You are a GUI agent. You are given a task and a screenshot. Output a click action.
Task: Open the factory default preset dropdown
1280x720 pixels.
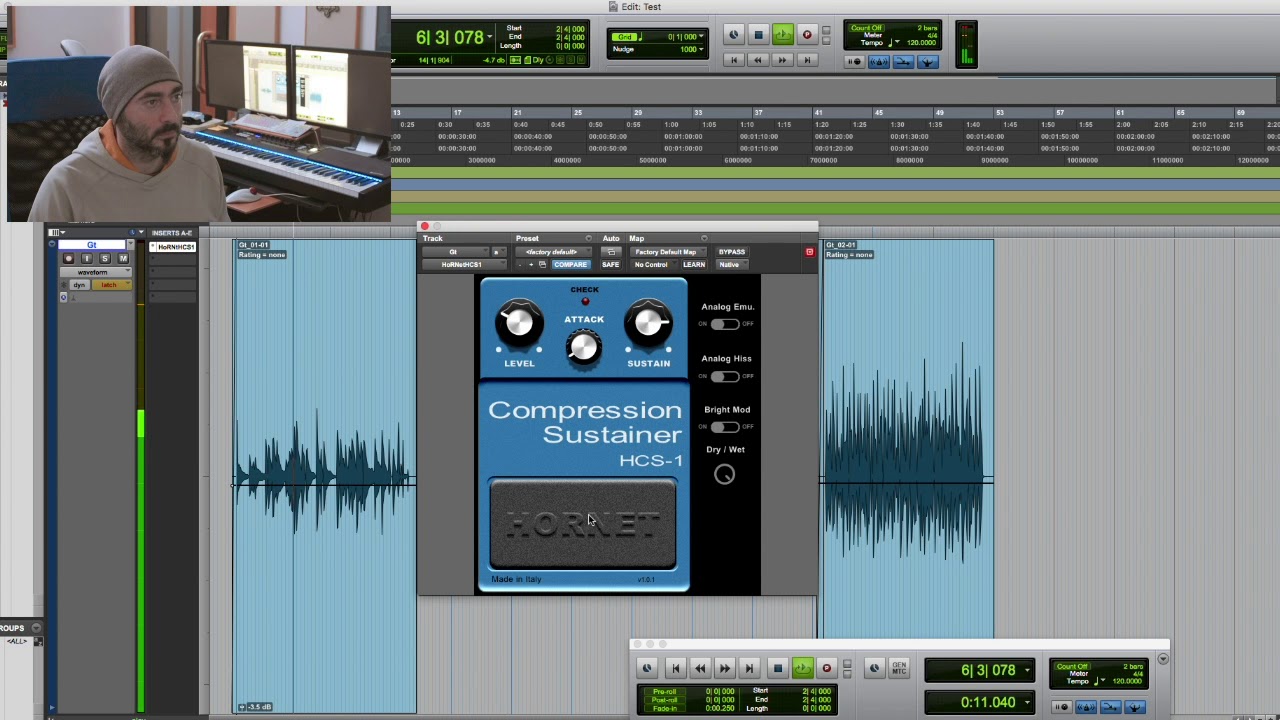552,252
